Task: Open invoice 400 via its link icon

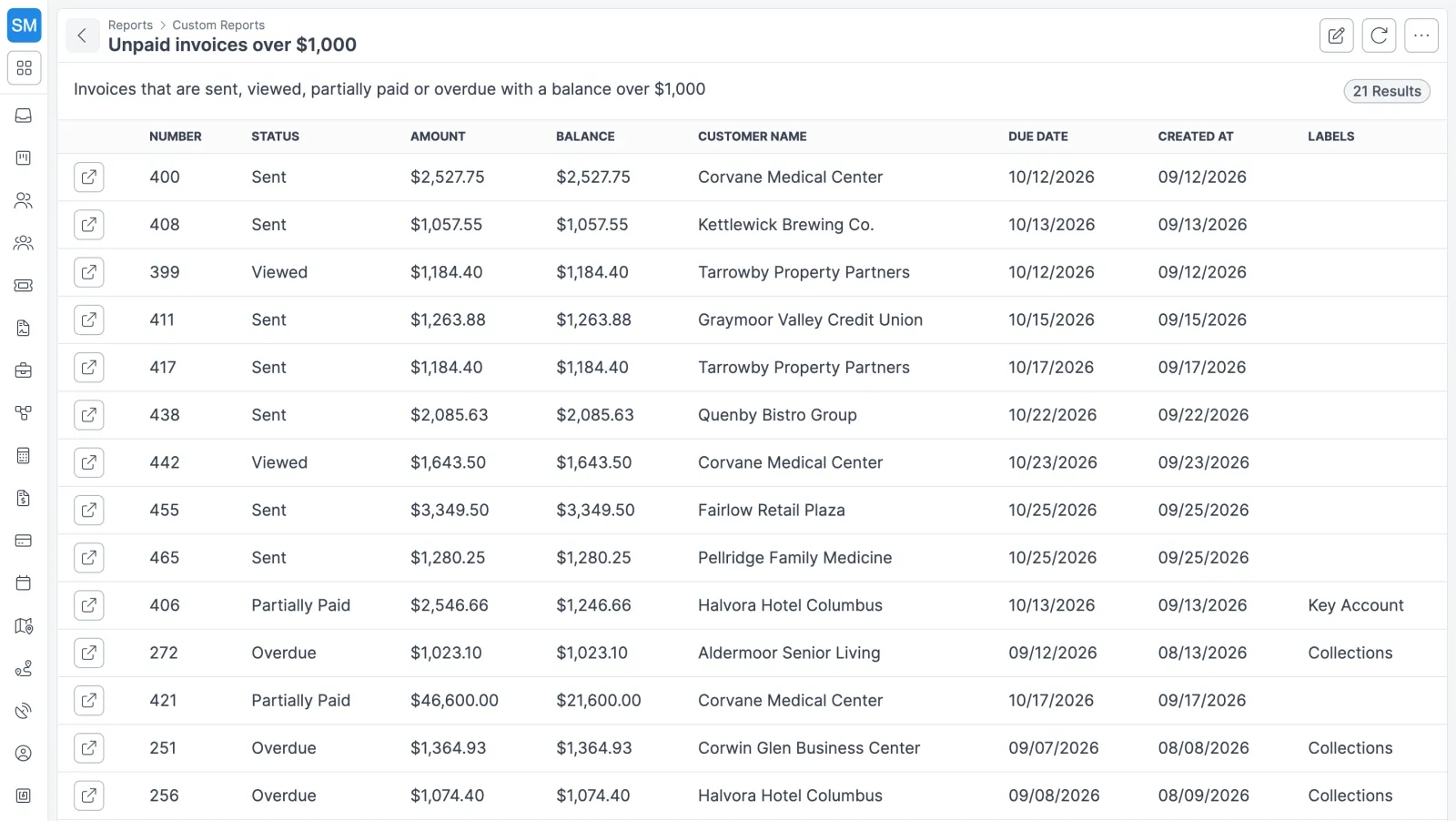Action: [89, 177]
